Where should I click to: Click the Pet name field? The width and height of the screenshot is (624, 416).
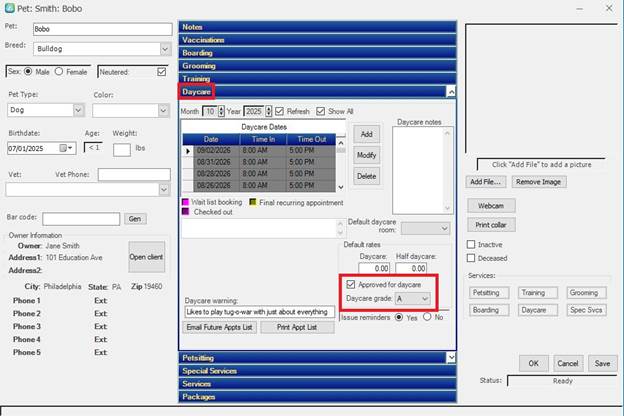[103, 29]
